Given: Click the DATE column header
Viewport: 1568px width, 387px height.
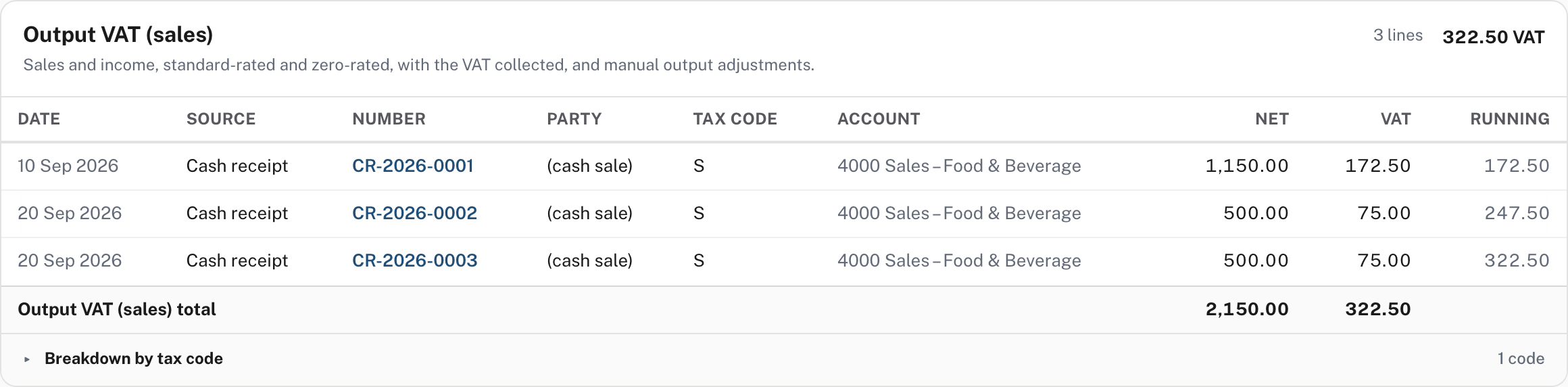Looking at the screenshot, I should pyautogui.click(x=39, y=119).
